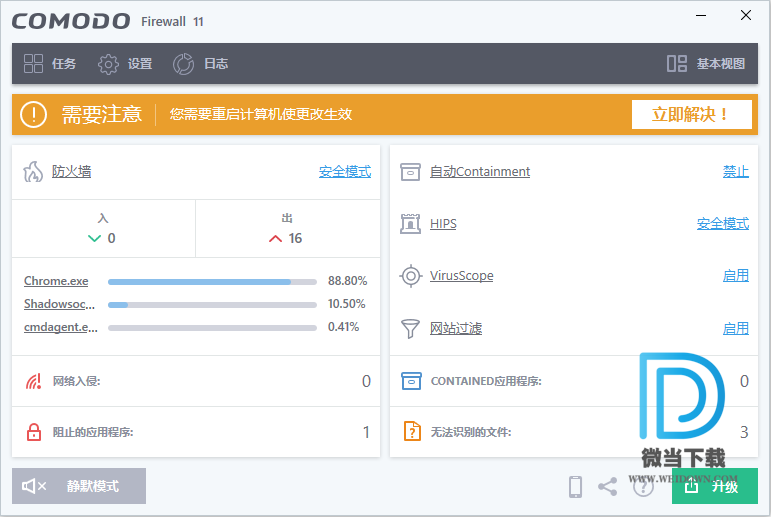This screenshot has height=517, width=771.
Task: Open the 设置 menu label
Action: pos(140,64)
